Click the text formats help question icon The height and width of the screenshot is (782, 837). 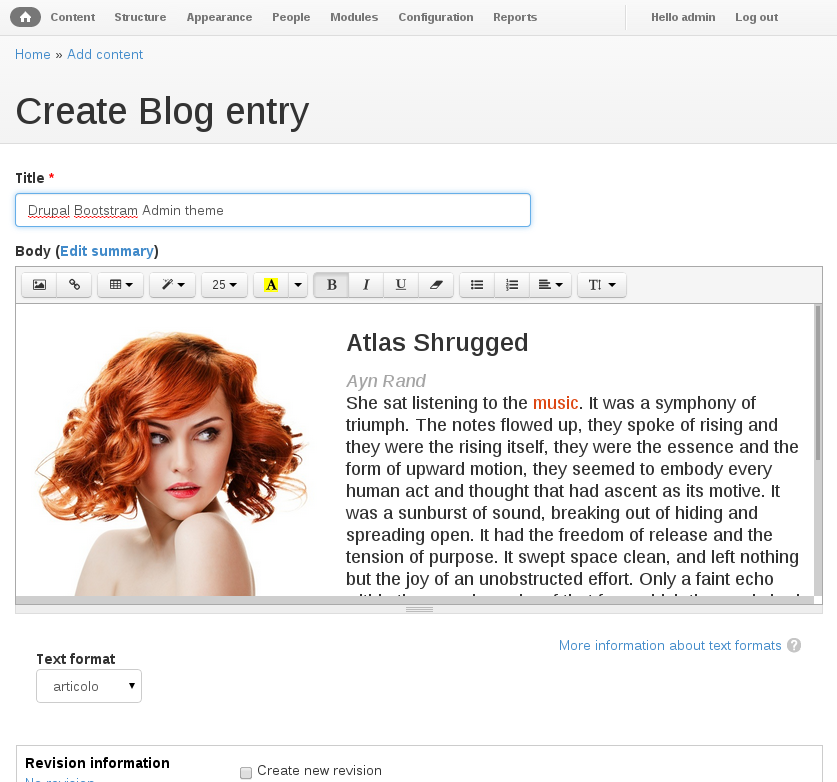[794, 645]
